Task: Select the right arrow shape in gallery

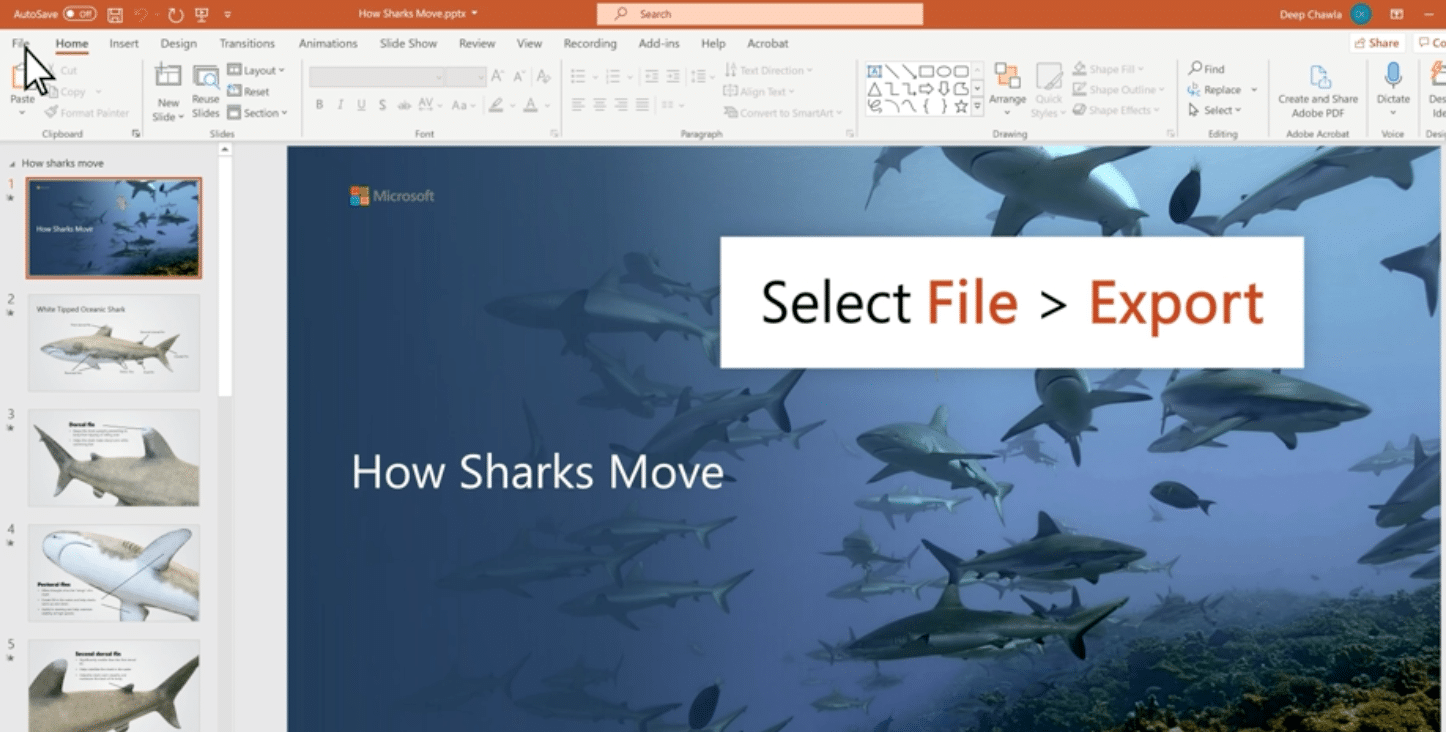Action: pos(926,89)
